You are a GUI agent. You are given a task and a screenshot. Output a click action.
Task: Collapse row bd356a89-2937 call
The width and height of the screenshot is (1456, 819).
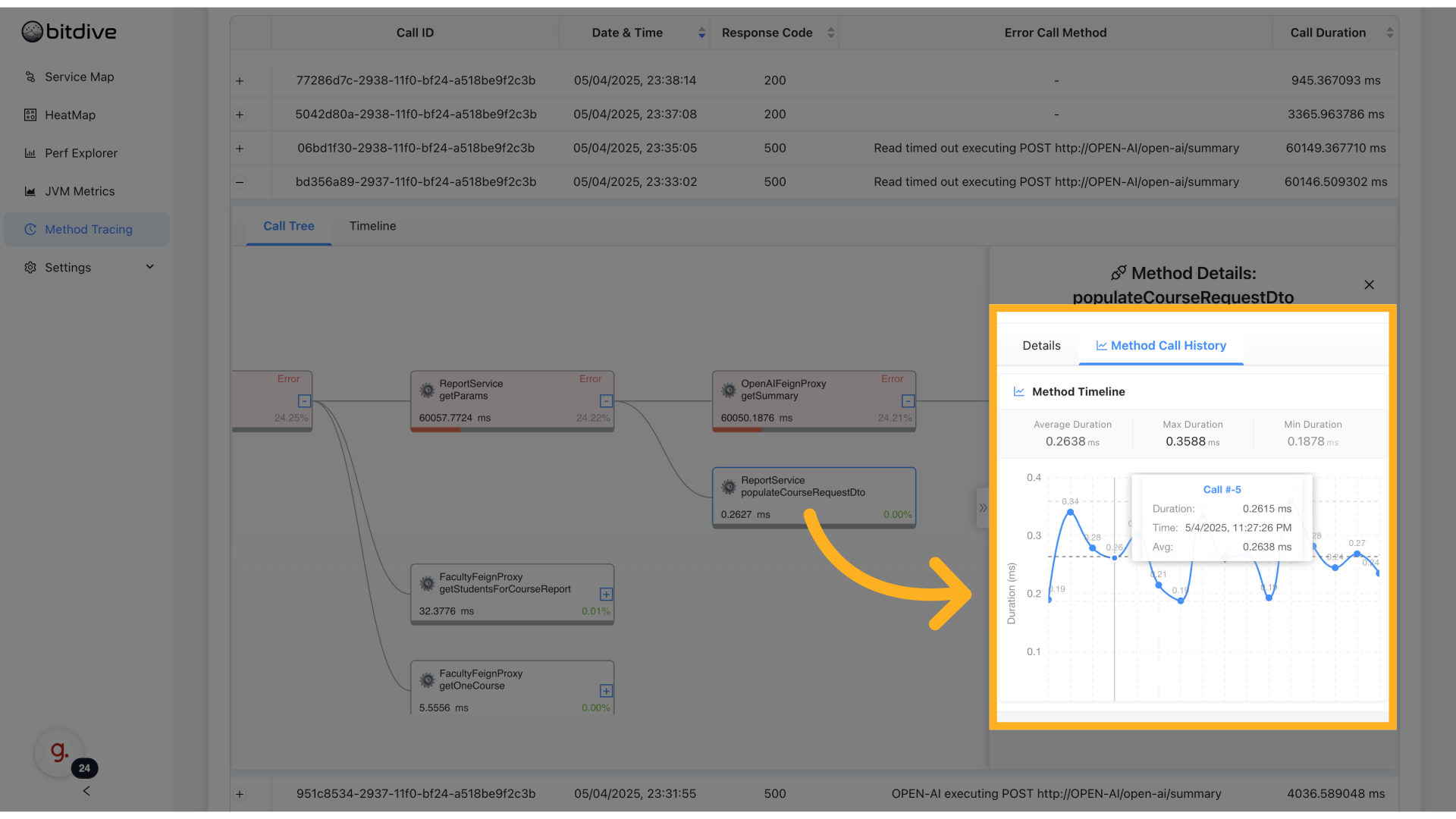coord(240,182)
